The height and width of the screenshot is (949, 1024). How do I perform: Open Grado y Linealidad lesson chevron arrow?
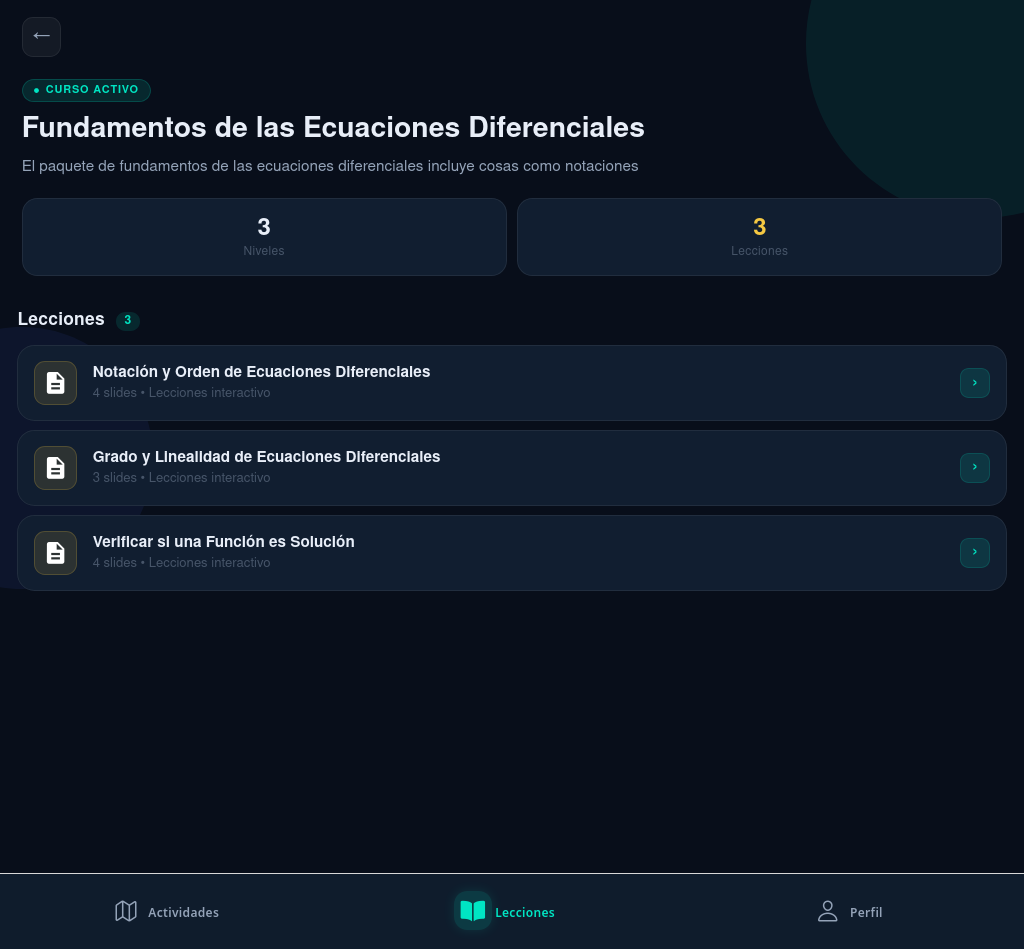[974, 468]
